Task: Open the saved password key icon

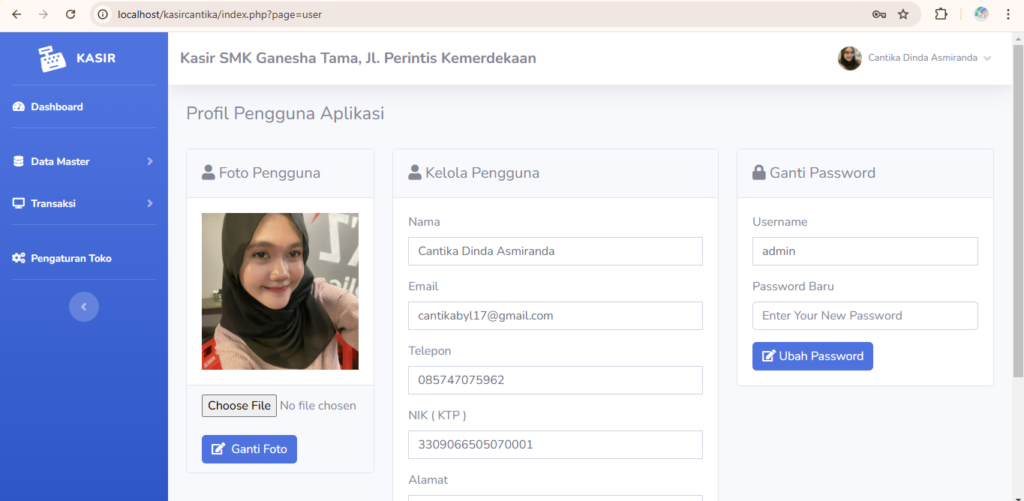Action: coord(879,14)
